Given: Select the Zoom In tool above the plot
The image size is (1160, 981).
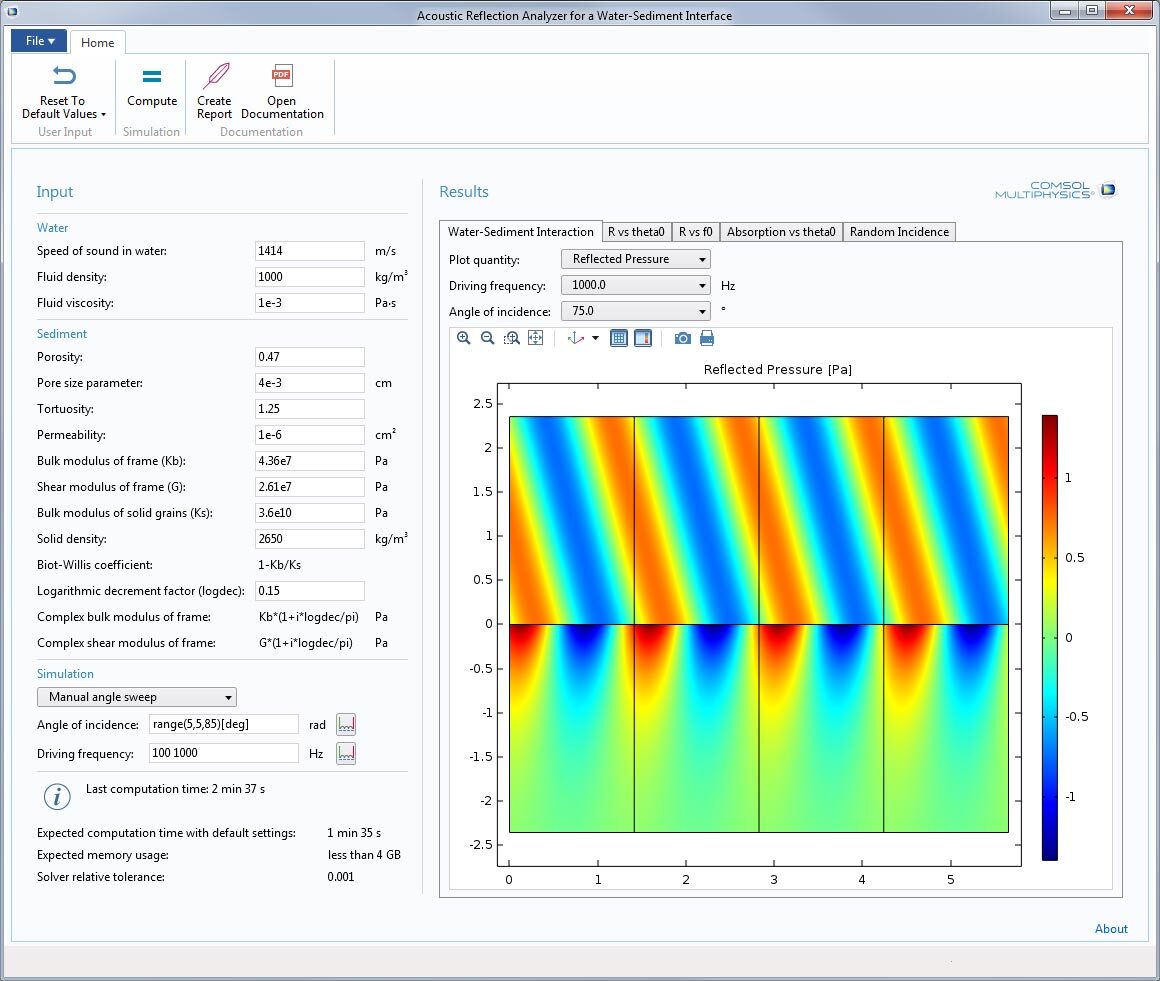Looking at the screenshot, I should point(463,338).
